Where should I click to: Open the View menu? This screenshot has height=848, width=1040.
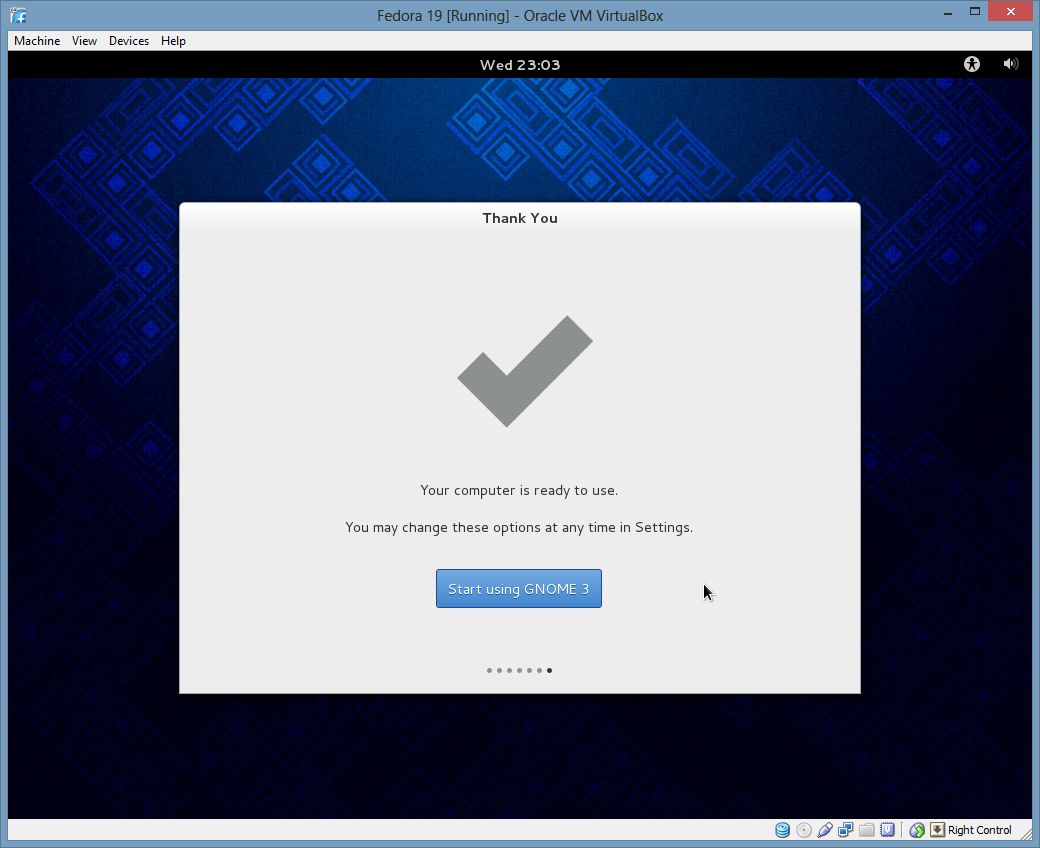(84, 41)
